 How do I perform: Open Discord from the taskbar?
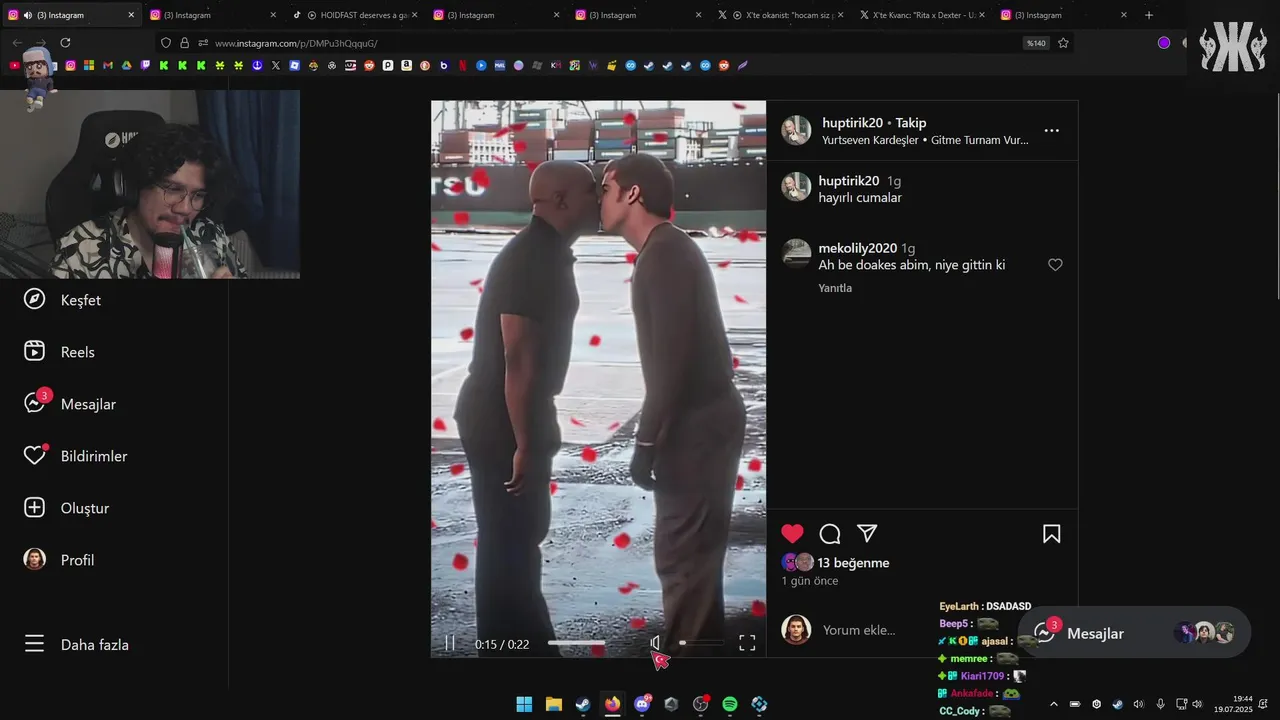pyautogui.click(x=642, y=704)
